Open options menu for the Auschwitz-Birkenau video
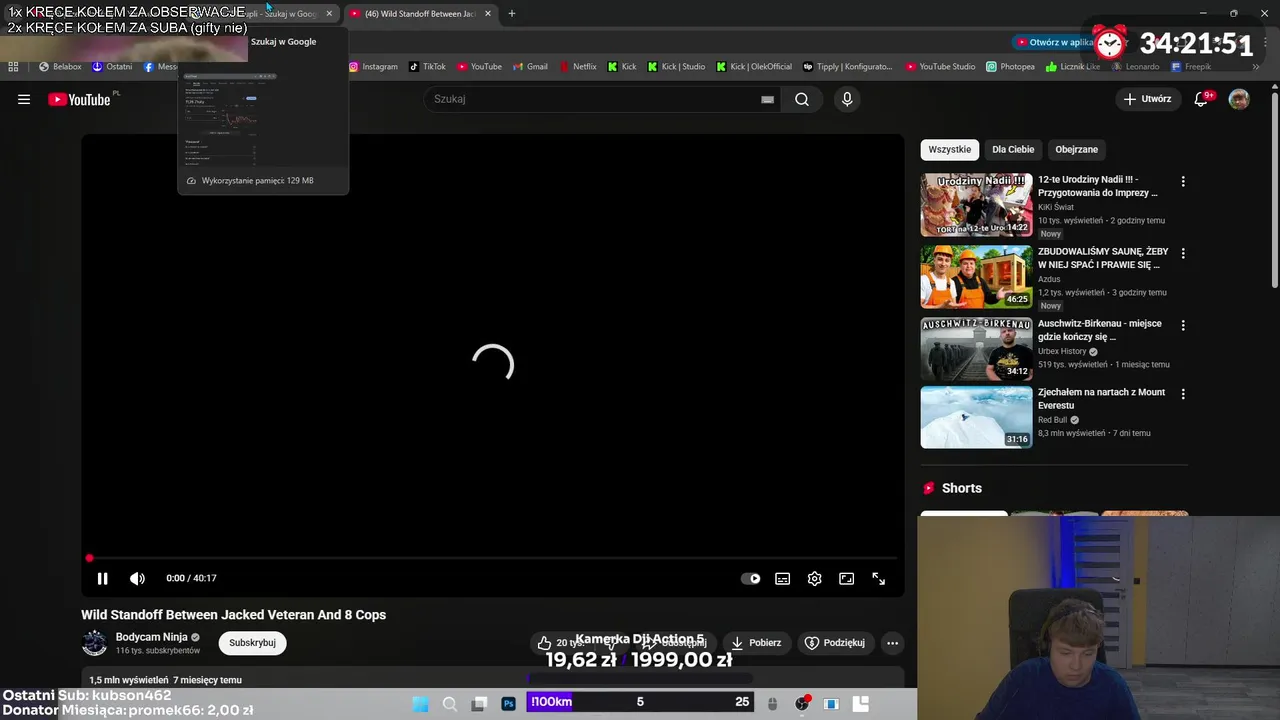1280x720 pixels. pos(1183,326)
